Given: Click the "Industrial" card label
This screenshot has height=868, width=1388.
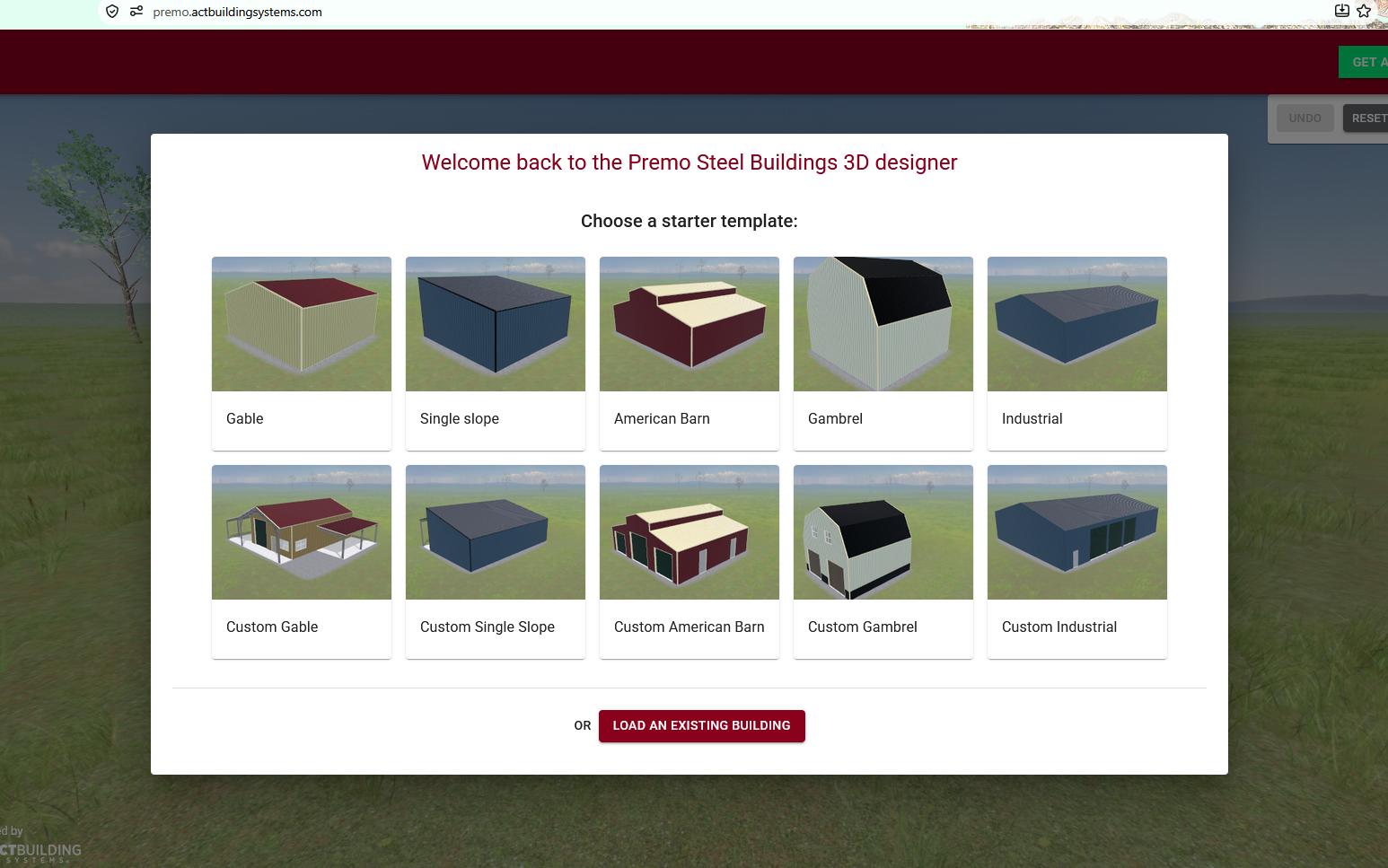Looking at the screenshot, I should [1032, 419].
